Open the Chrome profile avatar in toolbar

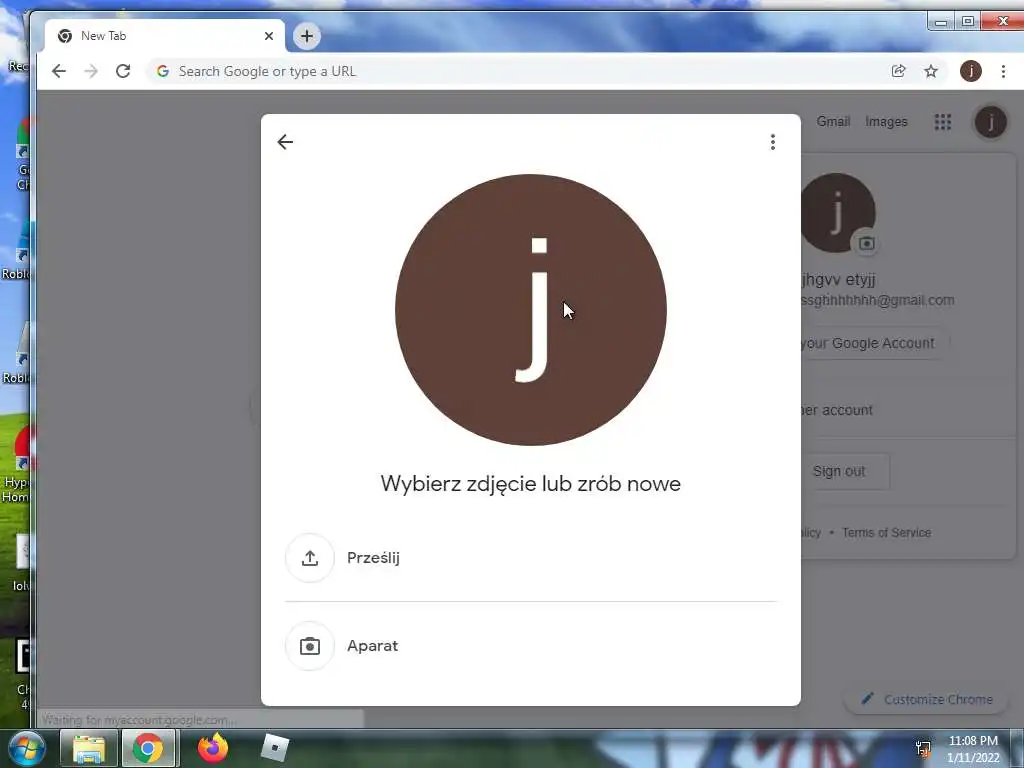(x=970, y=71)
